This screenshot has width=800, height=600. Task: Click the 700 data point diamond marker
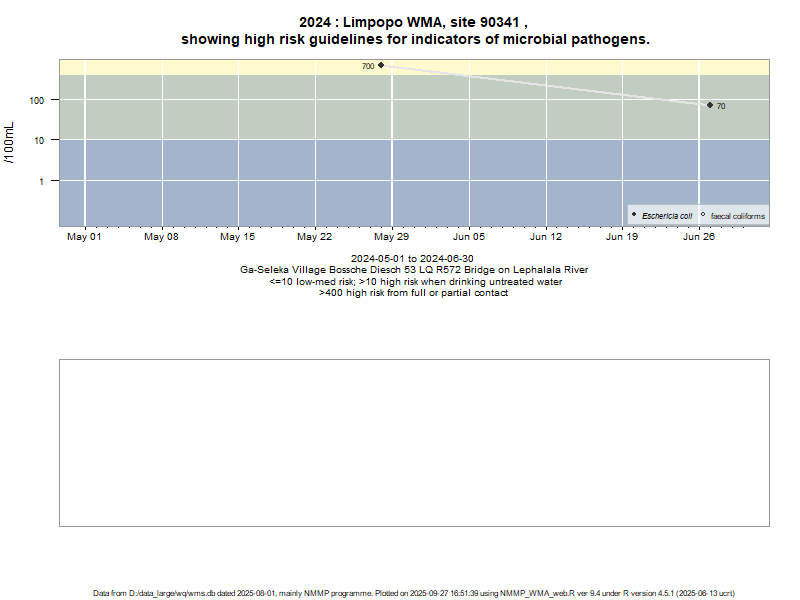pyautogui.click(x=381, y=65)
